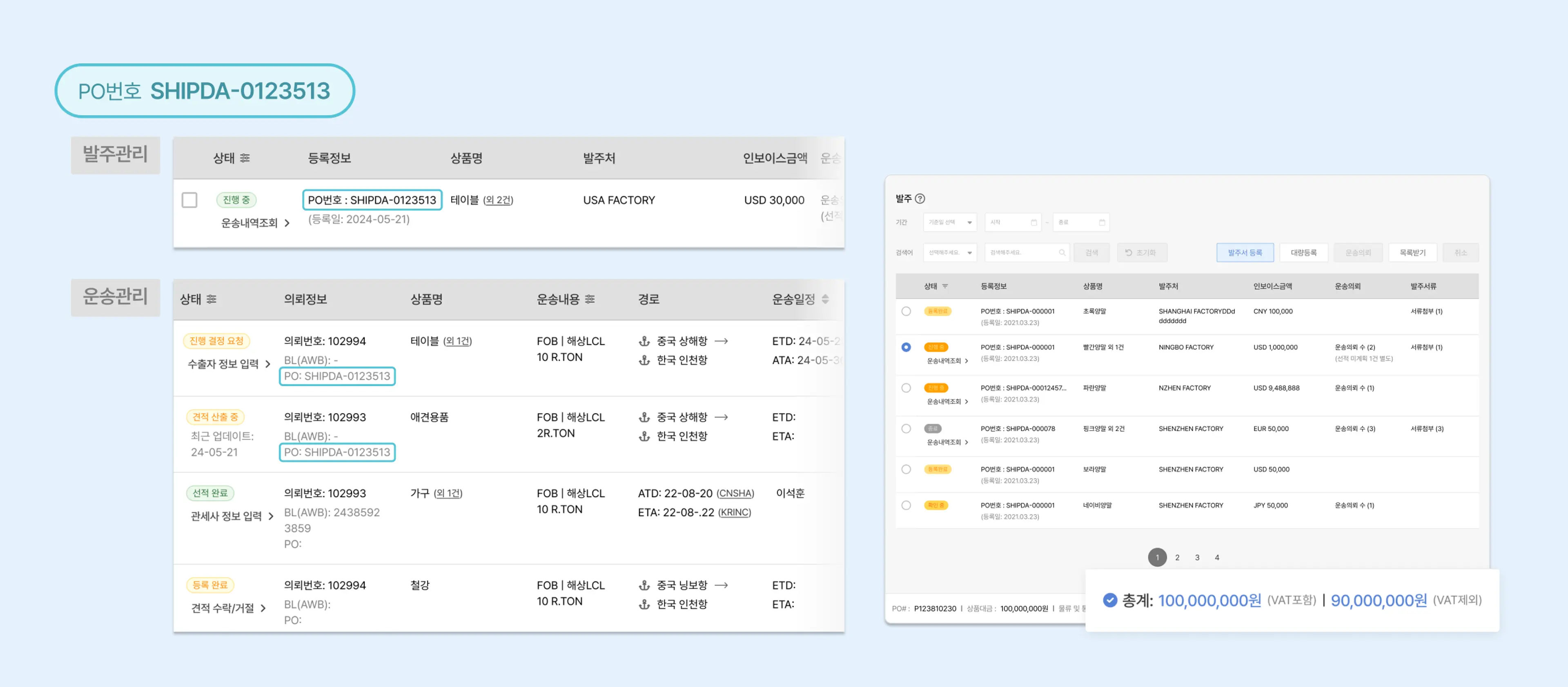This screenshot has height=687, width=1568.
Task: Go to page 2 in pagination
Action: point(1177,557)
